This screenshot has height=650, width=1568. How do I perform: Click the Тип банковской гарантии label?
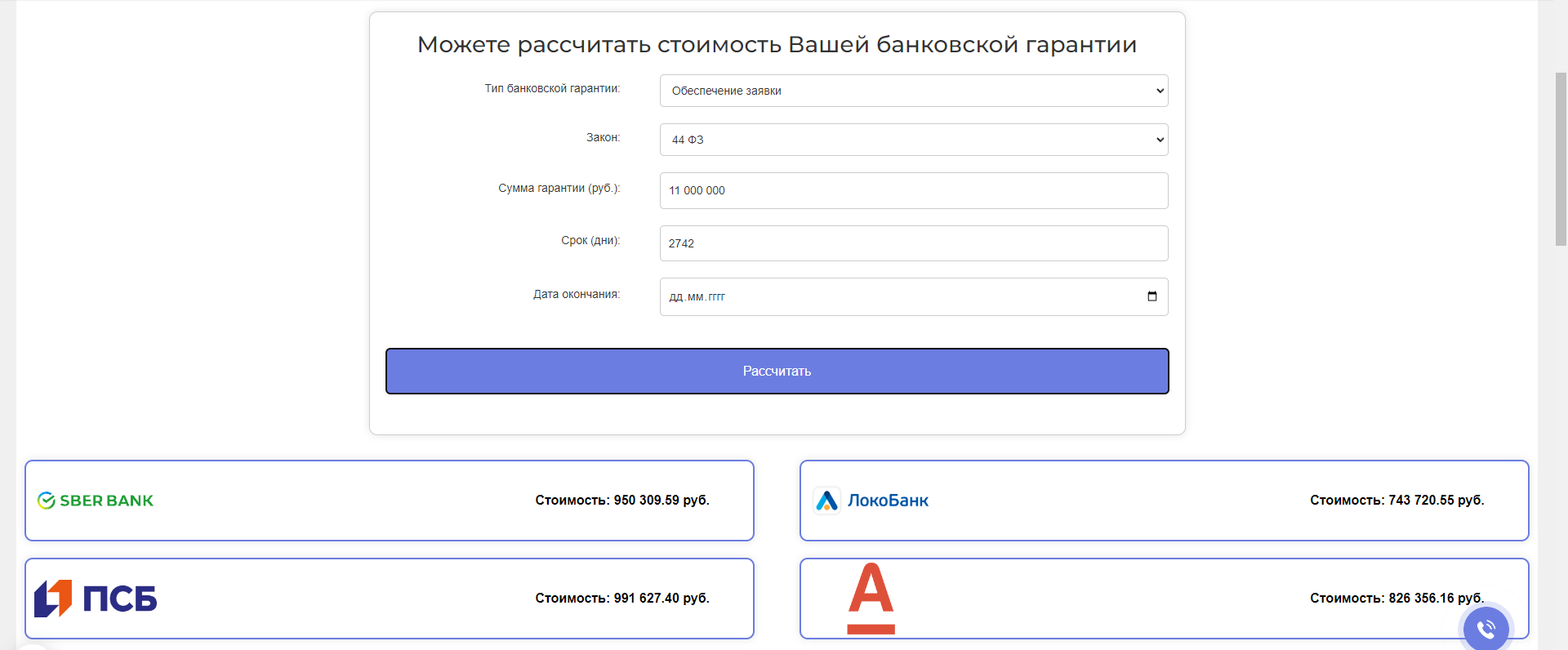(x=552, y=88)
